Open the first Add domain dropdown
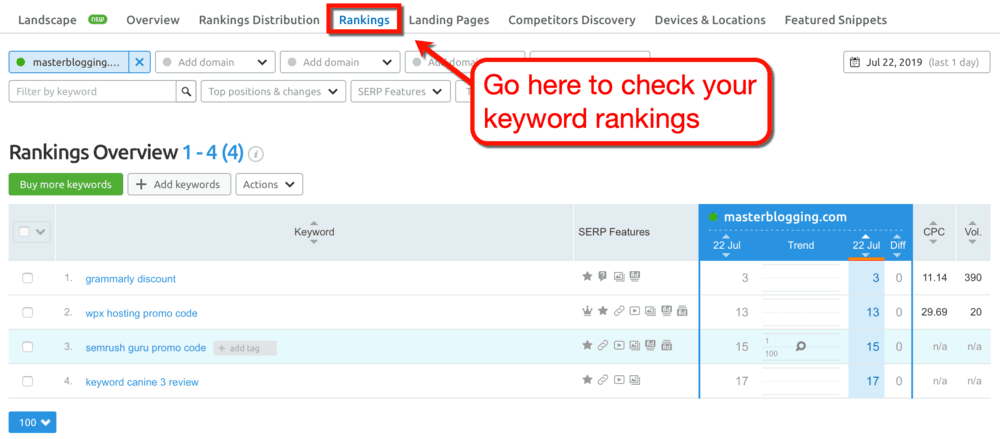 215,63
